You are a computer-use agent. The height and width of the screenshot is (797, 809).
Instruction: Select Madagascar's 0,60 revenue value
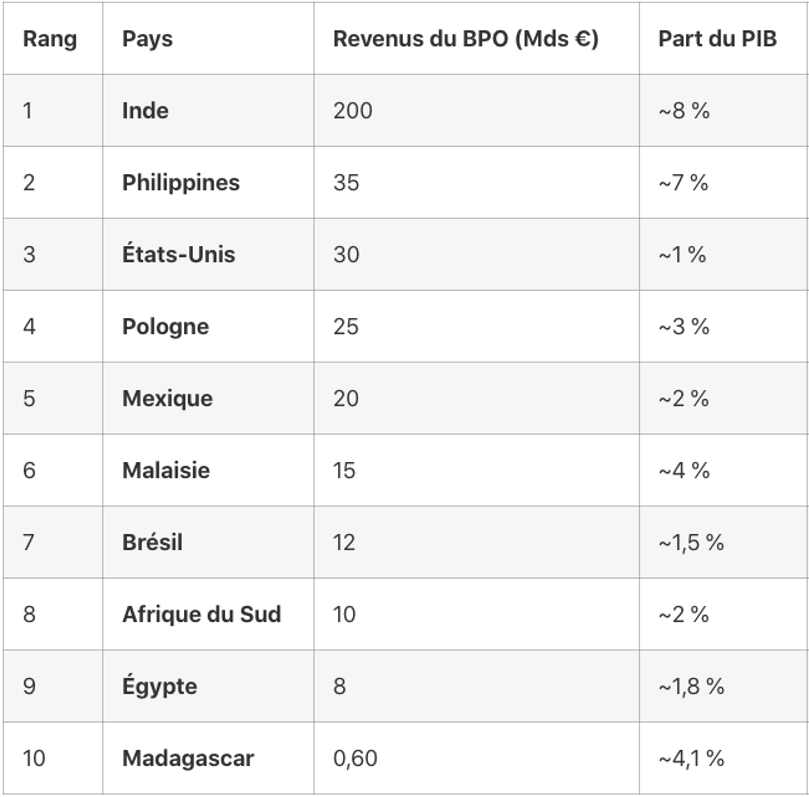click(x=355, y=759)
